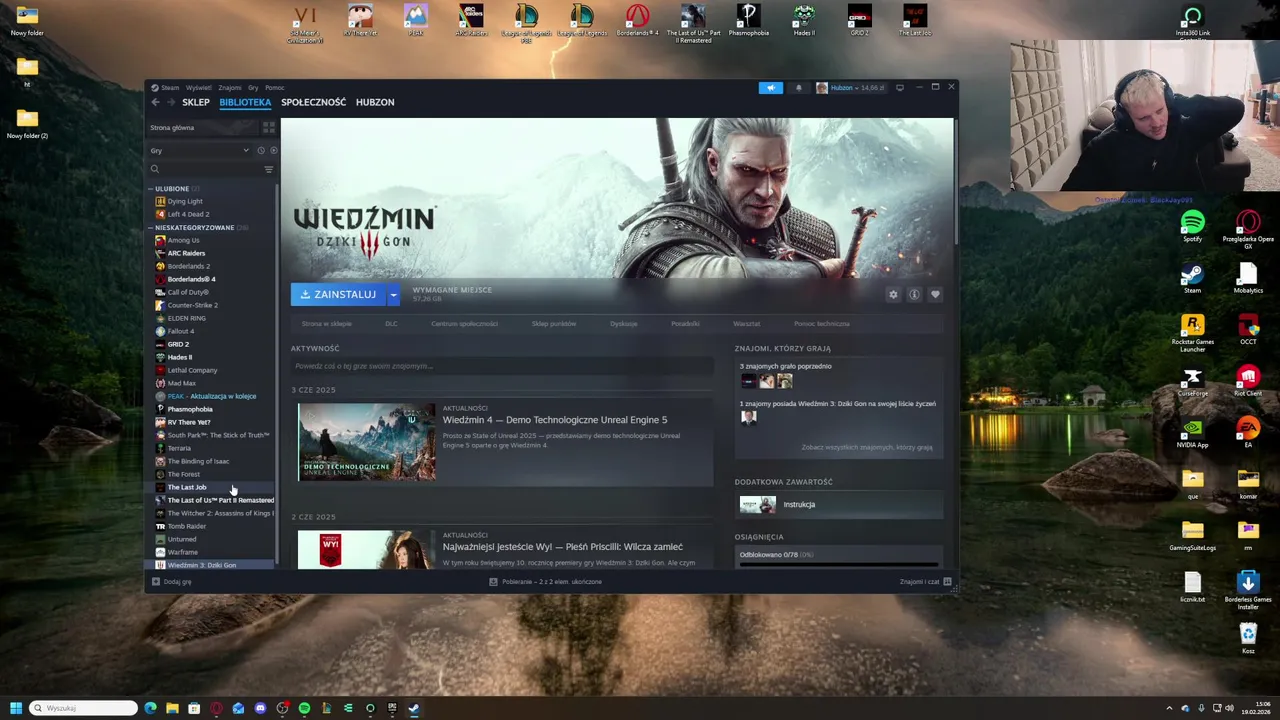Click the library search field
The height and width of the screenshot is (720, 1280).
204,170
